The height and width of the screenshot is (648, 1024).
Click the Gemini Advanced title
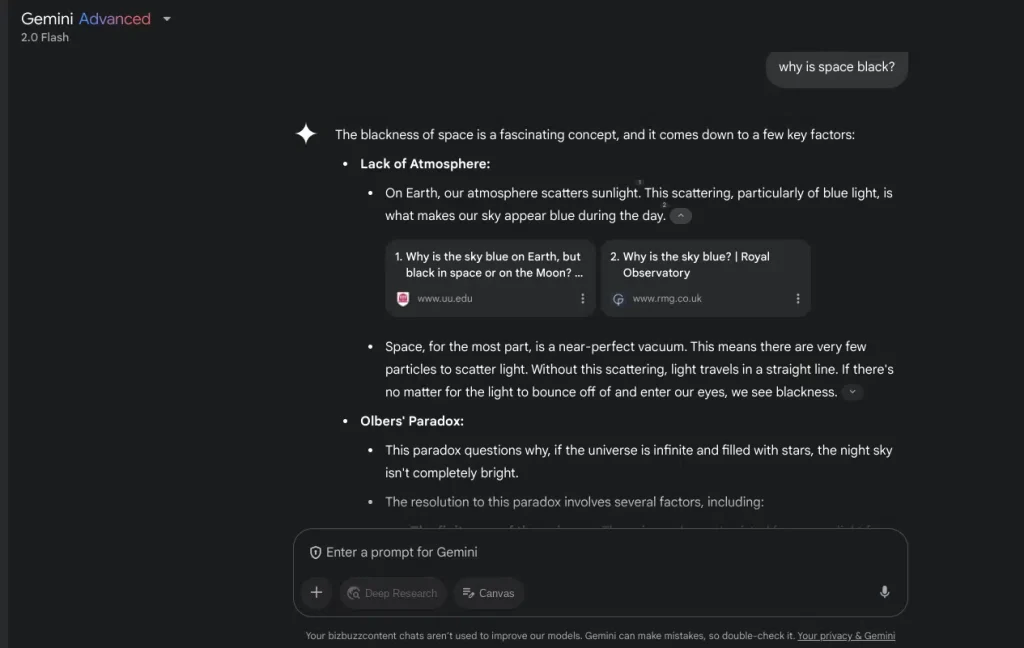click(x=86, y=18)
